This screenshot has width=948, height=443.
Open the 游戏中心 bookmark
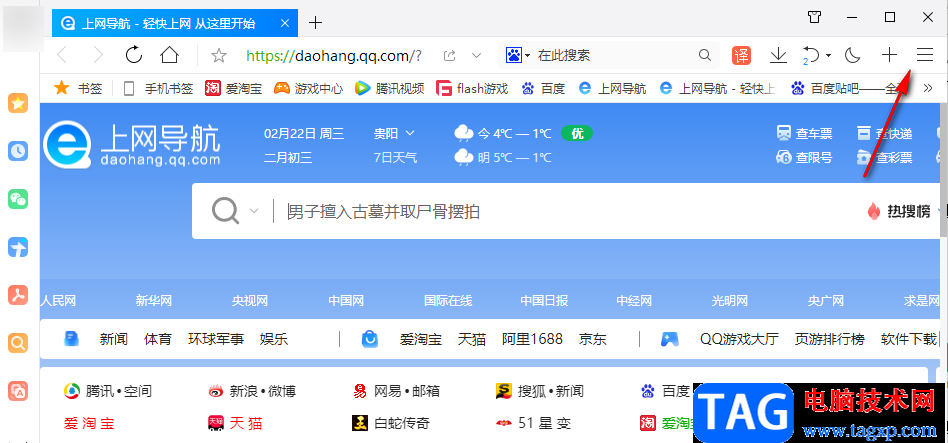(308, 89)
